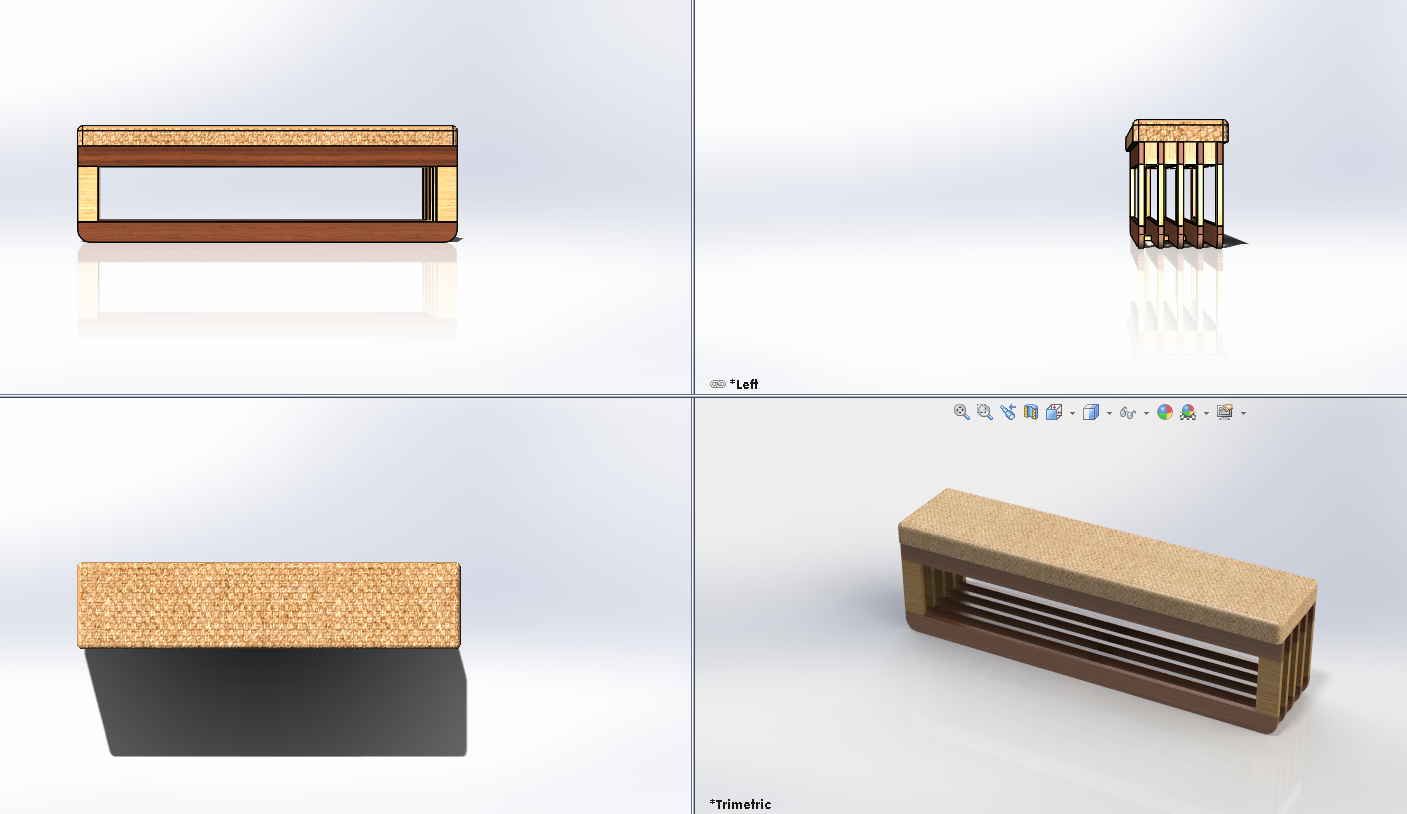The width and height of the screenshot is (1407, 814).
Task: Click the Previous View icon
Action: click(x=1008, y=412)
